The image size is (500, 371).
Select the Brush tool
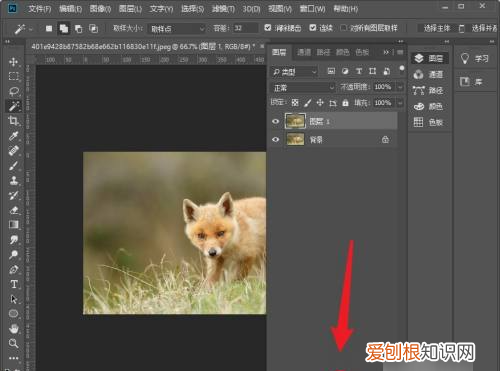(x=14, y=165)
